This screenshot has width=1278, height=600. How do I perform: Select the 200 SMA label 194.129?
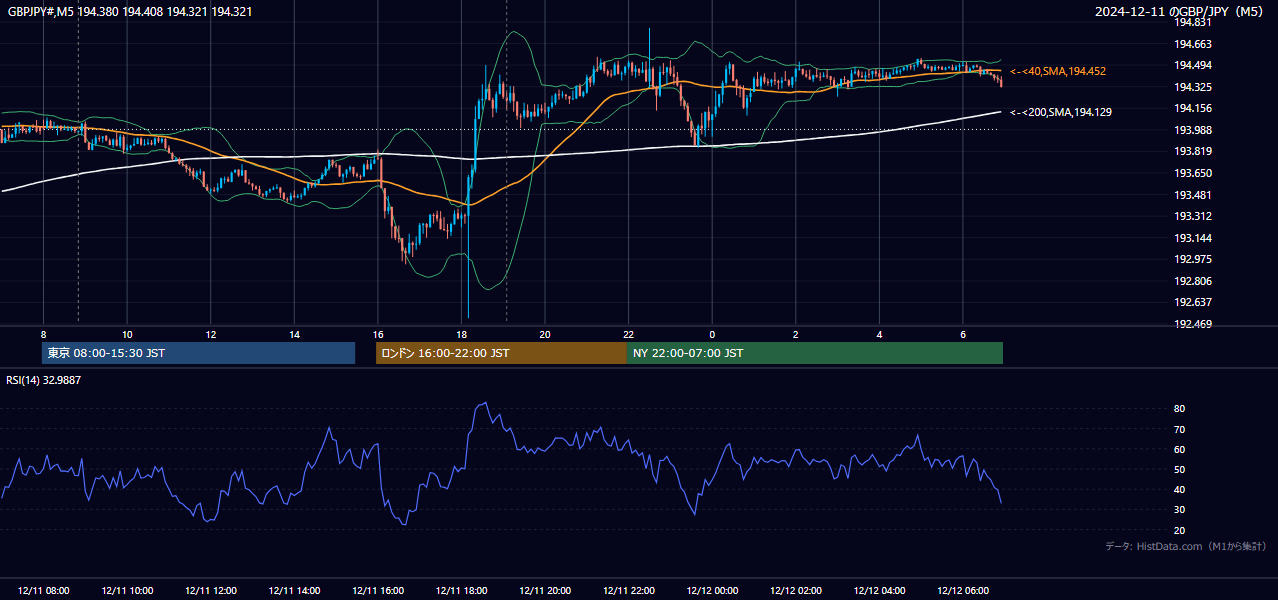click(1061, 112)
